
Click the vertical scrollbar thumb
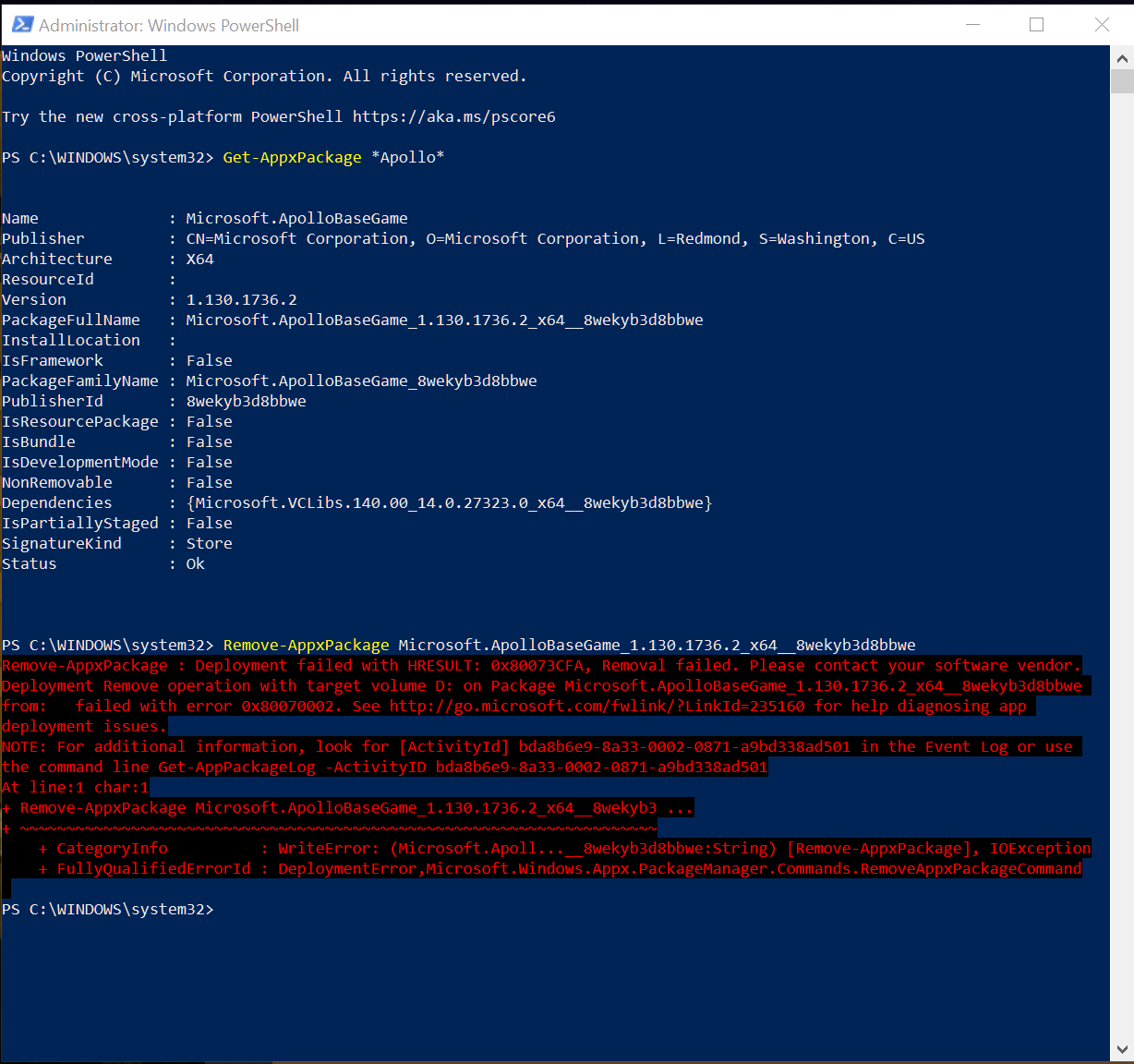[x=1122, y=82]
